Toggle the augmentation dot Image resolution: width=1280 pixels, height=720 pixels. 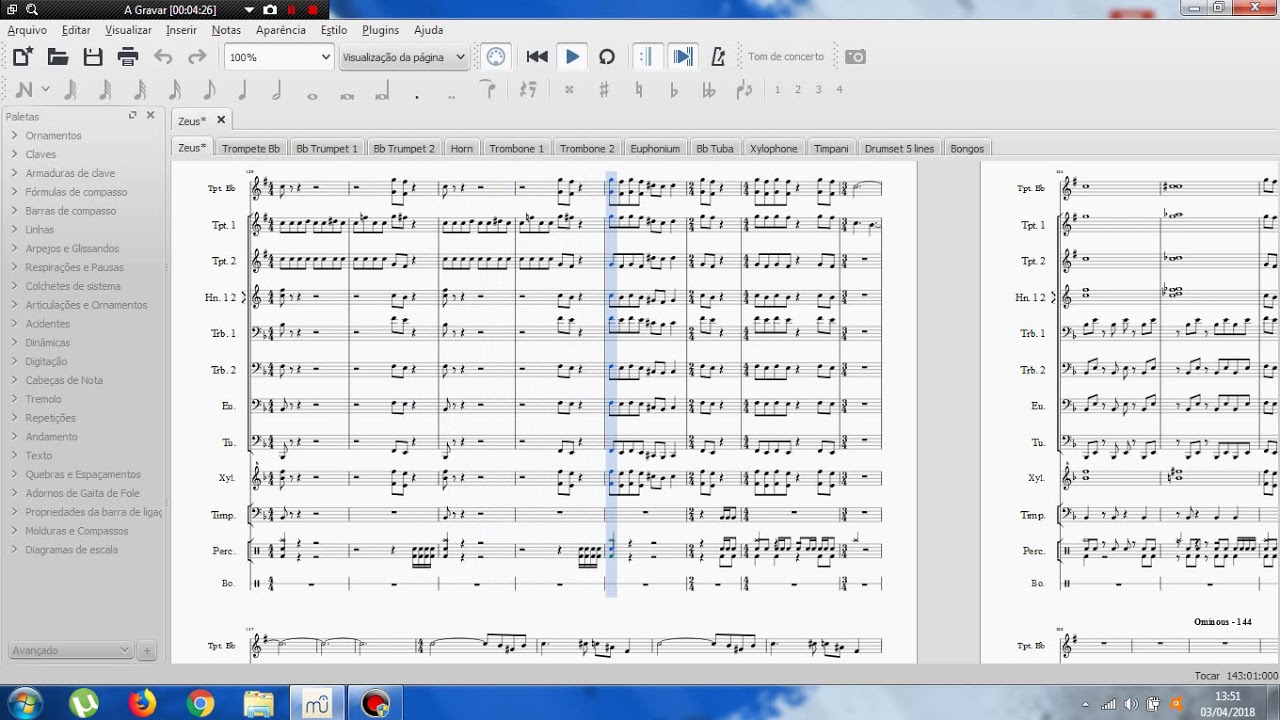click(416, 96)
